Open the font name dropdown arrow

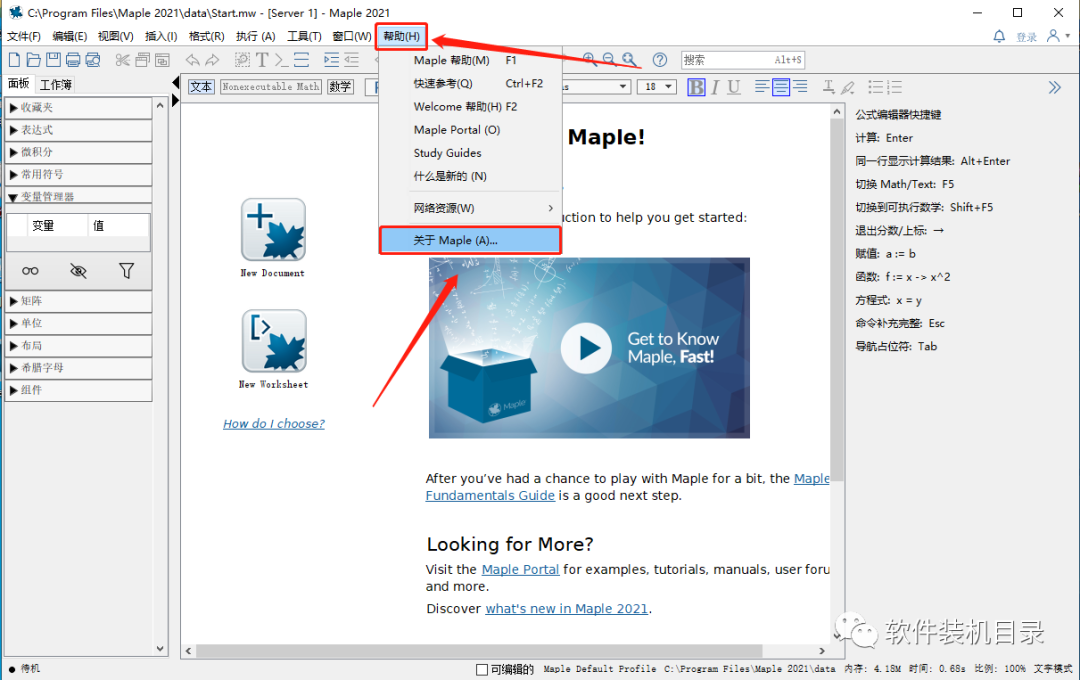[623, 87]
